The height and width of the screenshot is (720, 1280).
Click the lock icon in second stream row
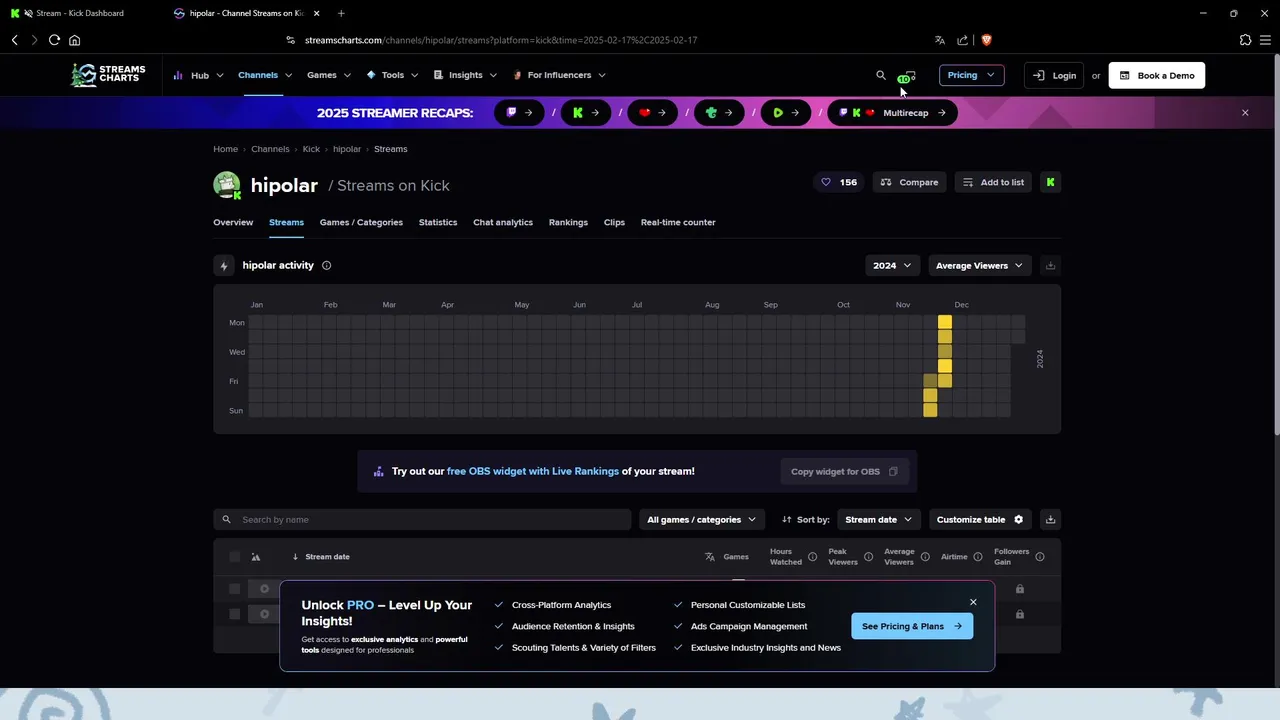(1020, 614)
